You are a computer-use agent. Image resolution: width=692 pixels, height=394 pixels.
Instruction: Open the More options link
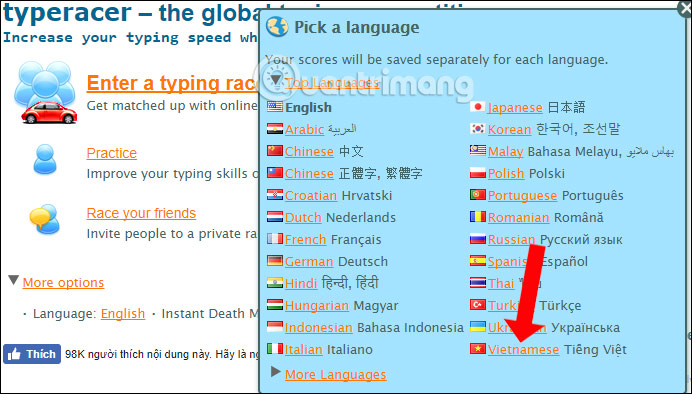(63, 282)
